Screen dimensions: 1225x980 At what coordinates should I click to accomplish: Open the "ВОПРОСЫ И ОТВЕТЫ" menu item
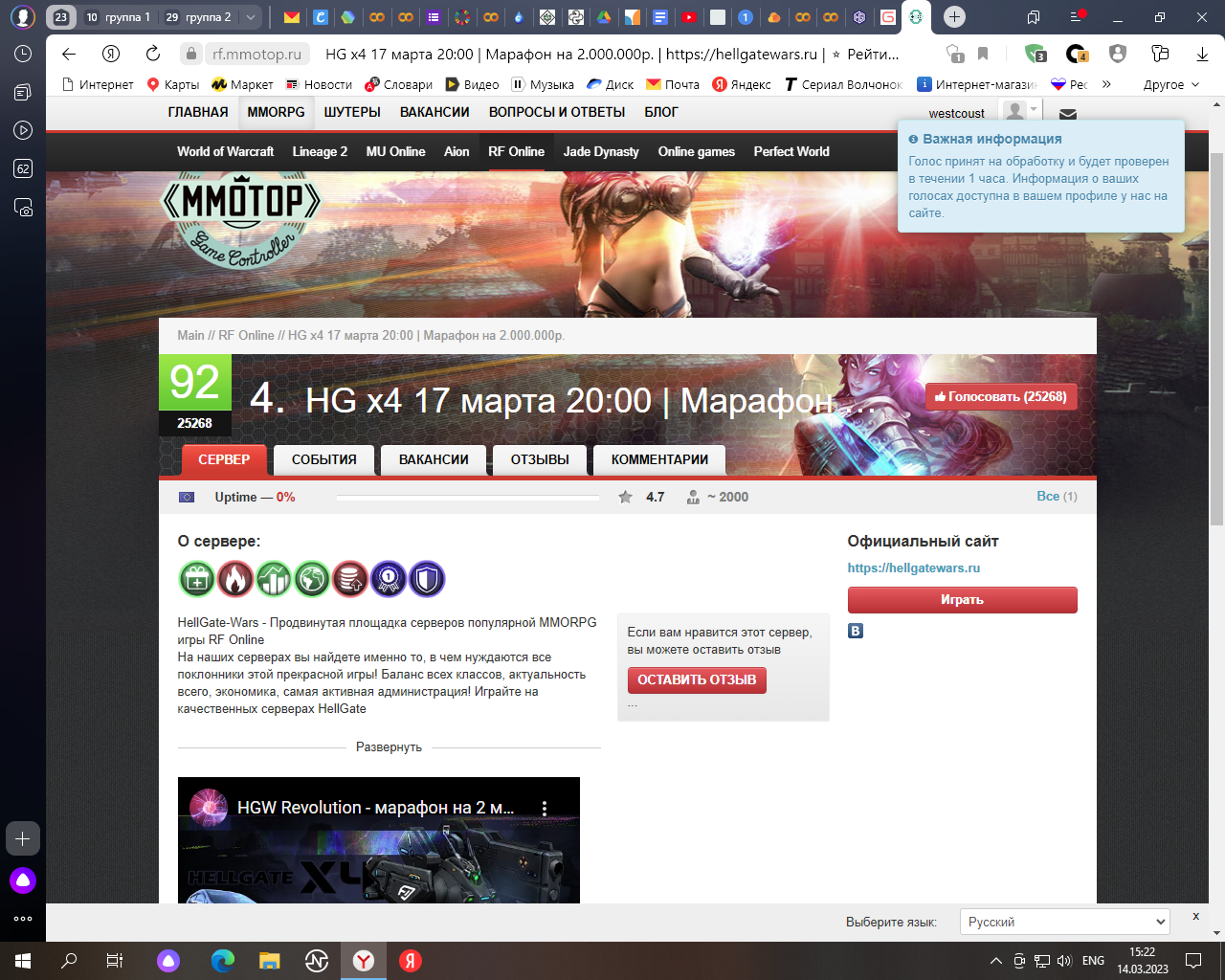pos(557,112)
